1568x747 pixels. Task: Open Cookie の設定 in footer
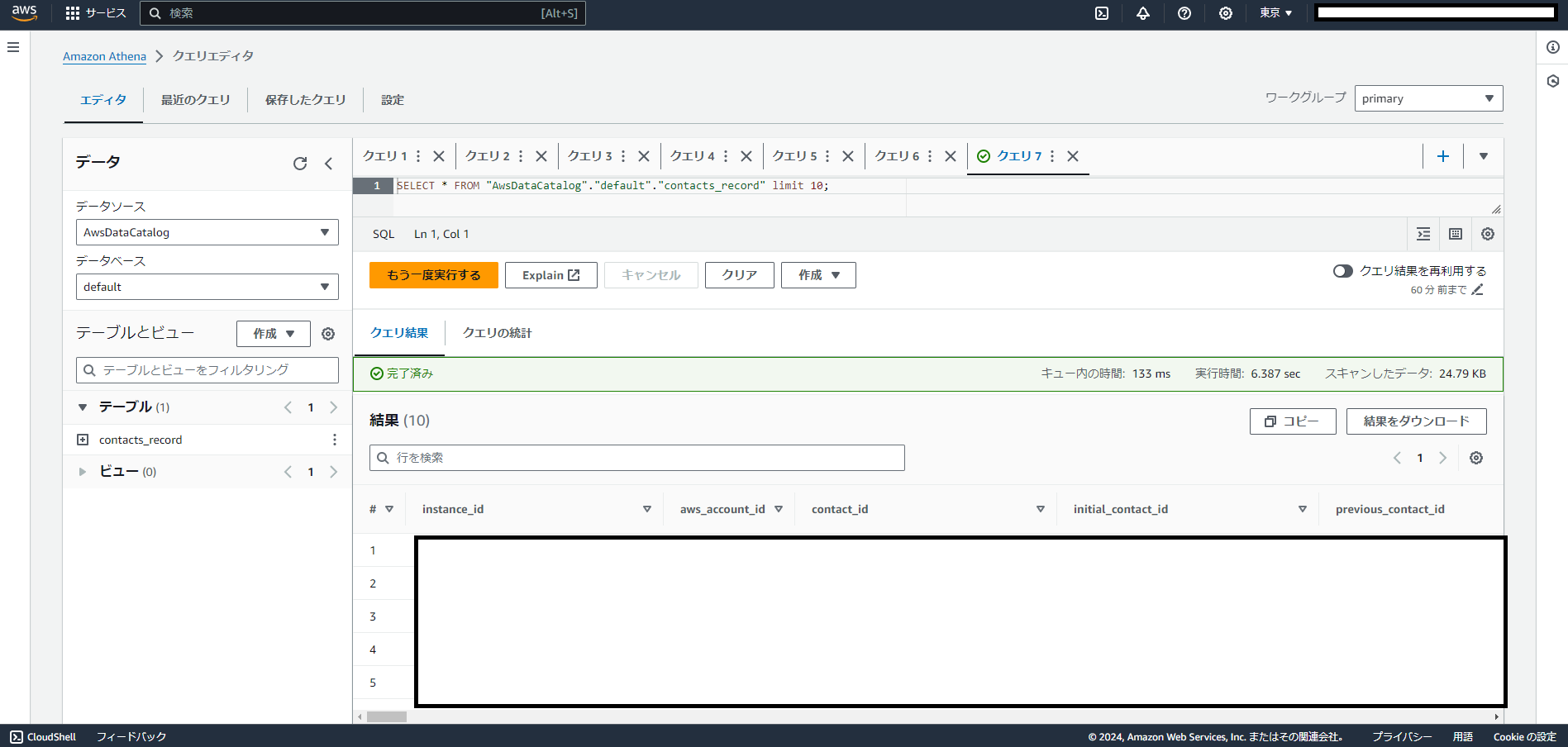pos(1524,736)
